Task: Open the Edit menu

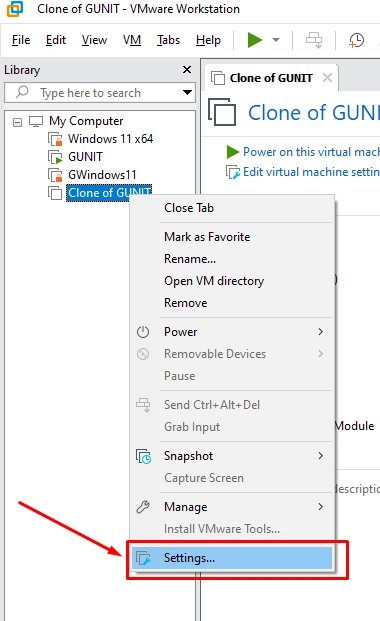Action: 55,40
